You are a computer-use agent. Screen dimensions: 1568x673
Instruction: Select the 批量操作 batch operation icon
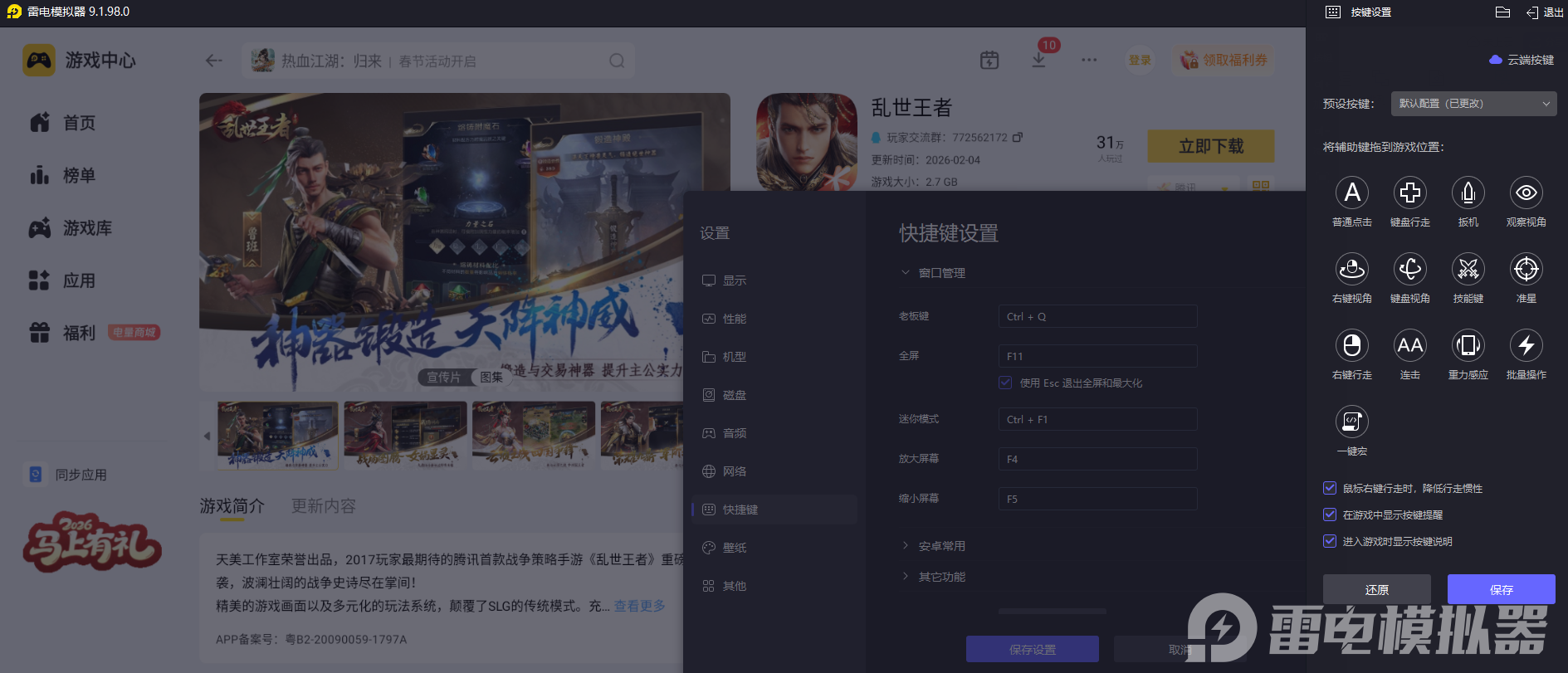pos(1526,345)
